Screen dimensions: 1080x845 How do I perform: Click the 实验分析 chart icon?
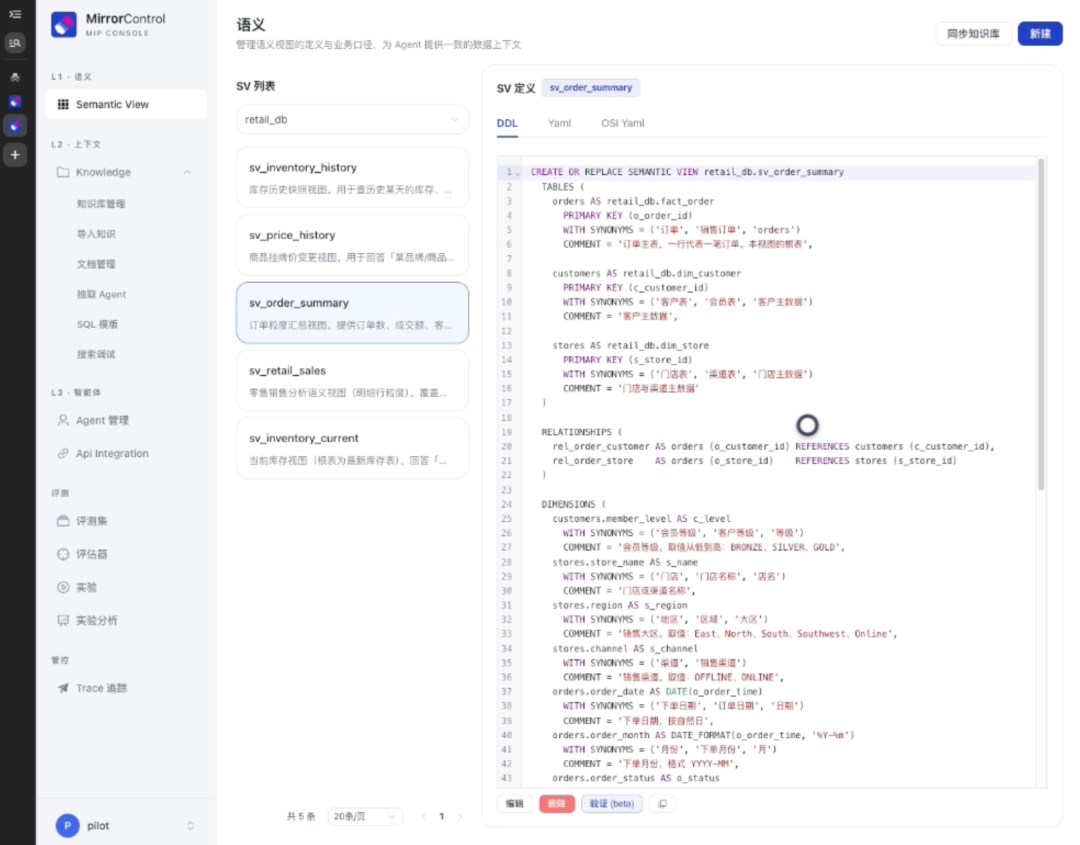click(x=63, y=620)
